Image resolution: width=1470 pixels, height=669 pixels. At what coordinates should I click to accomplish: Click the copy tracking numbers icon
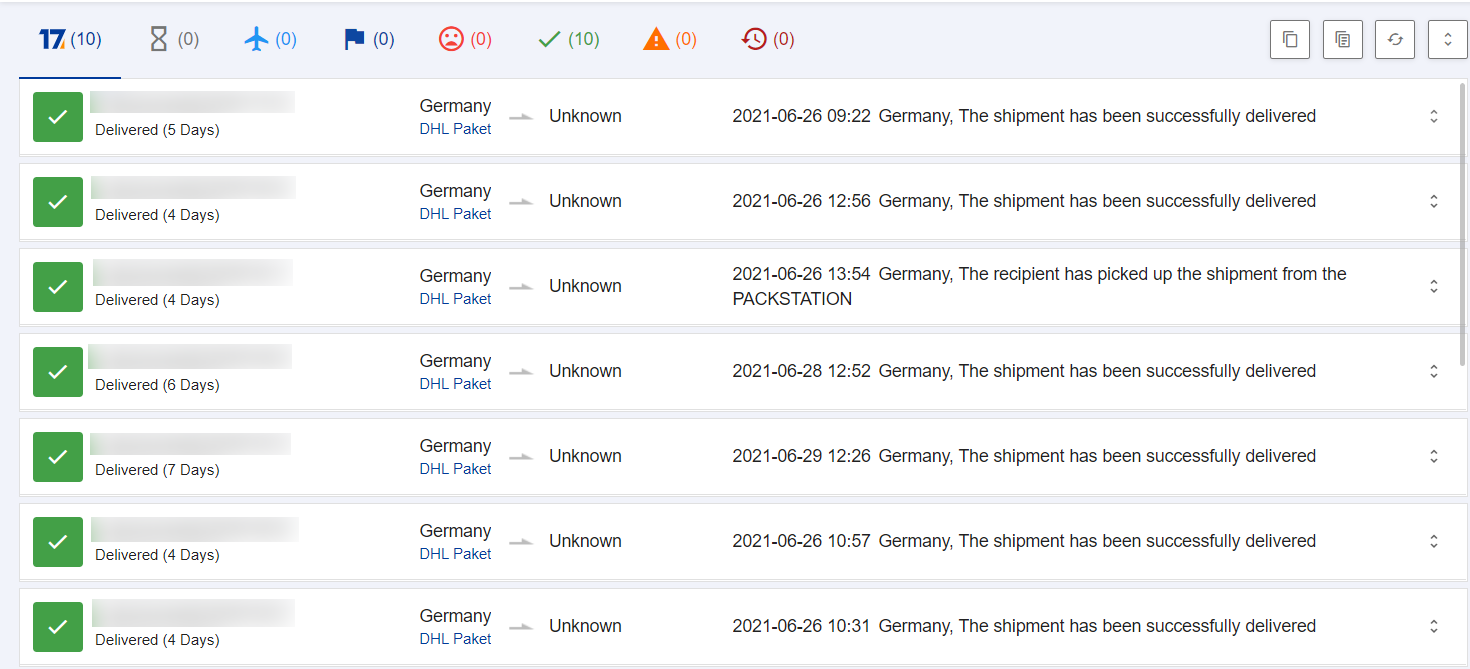(1290, 40)
